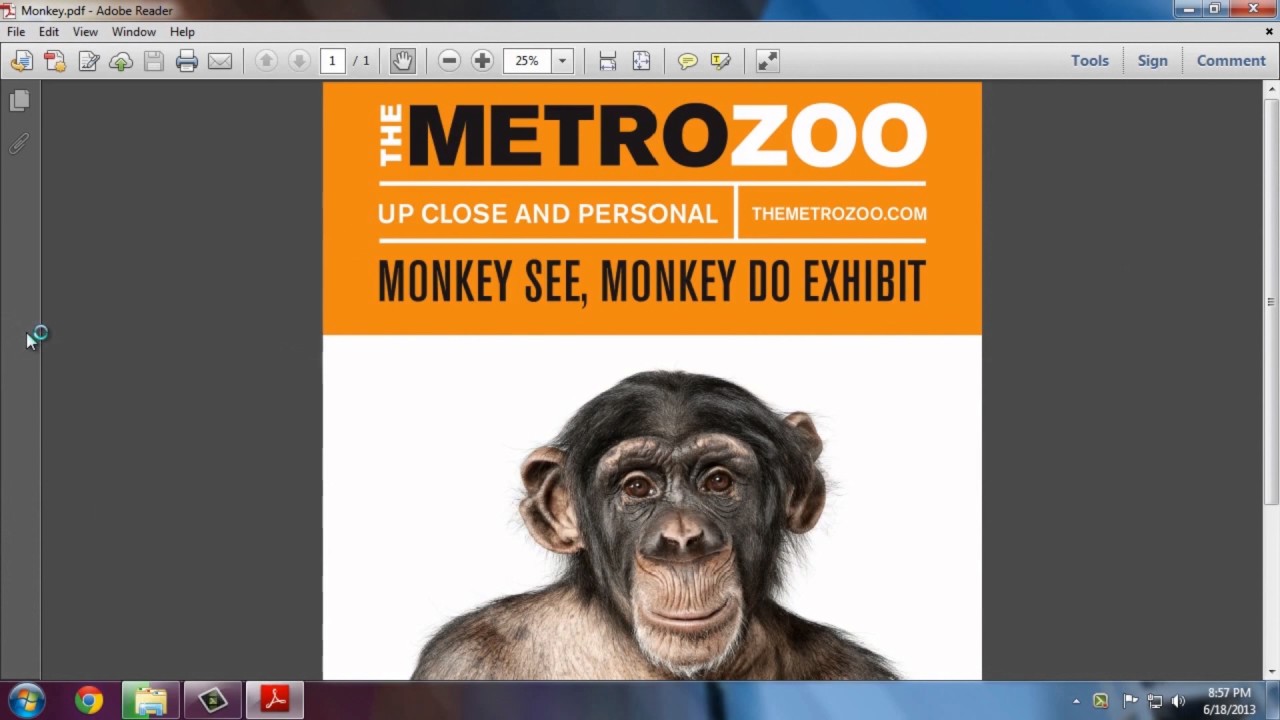Open Windows Explorer from taskbar
This screenshot has width=1280, height=720.
(151, 701)
